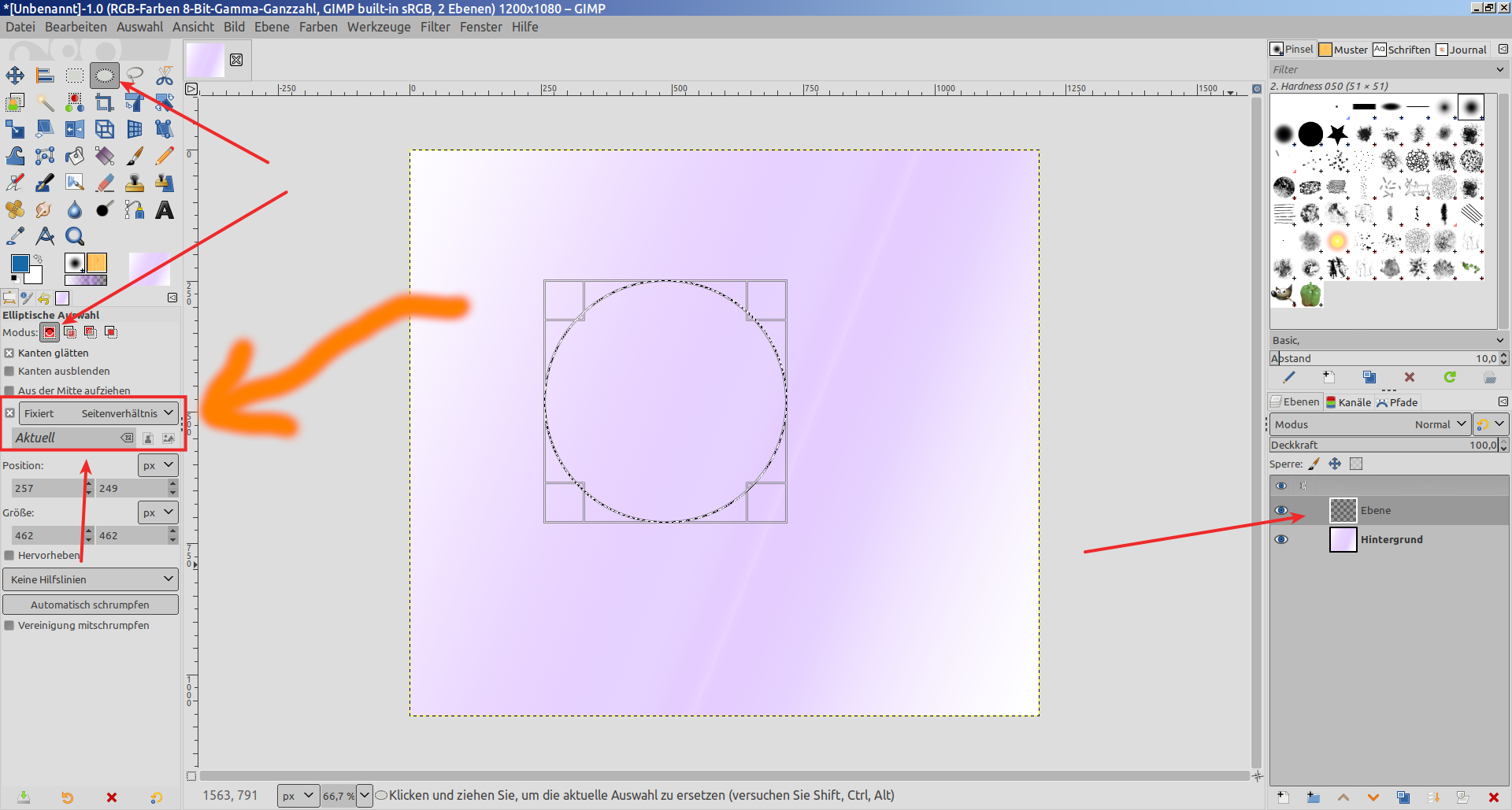Click the Aktuell aspect ratio field
1512x810 pixels.
67,438
